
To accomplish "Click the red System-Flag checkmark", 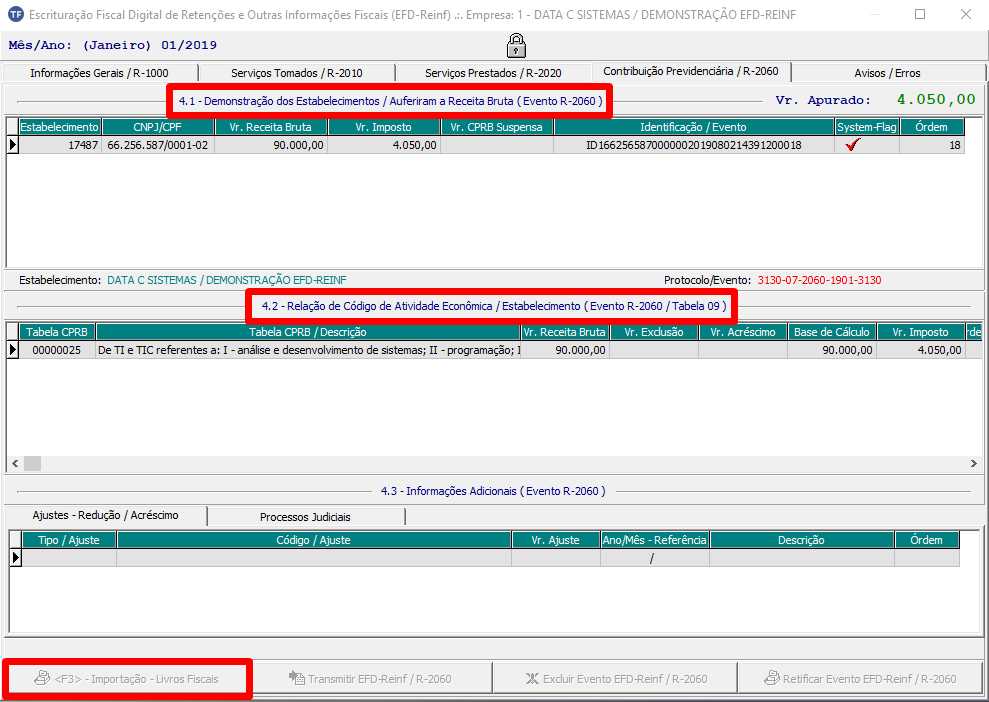I will (853, 145).
